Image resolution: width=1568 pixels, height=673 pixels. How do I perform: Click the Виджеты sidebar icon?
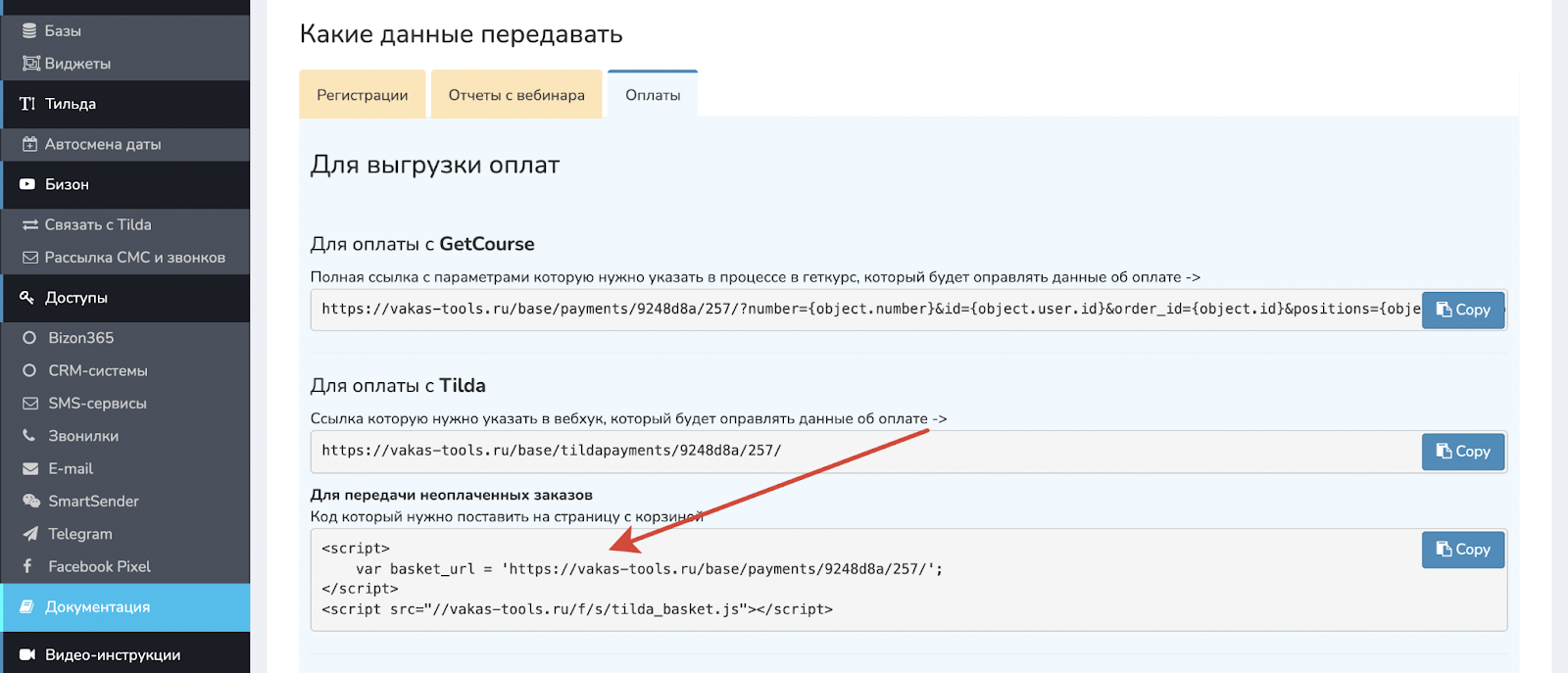click(x=30, y=64)
